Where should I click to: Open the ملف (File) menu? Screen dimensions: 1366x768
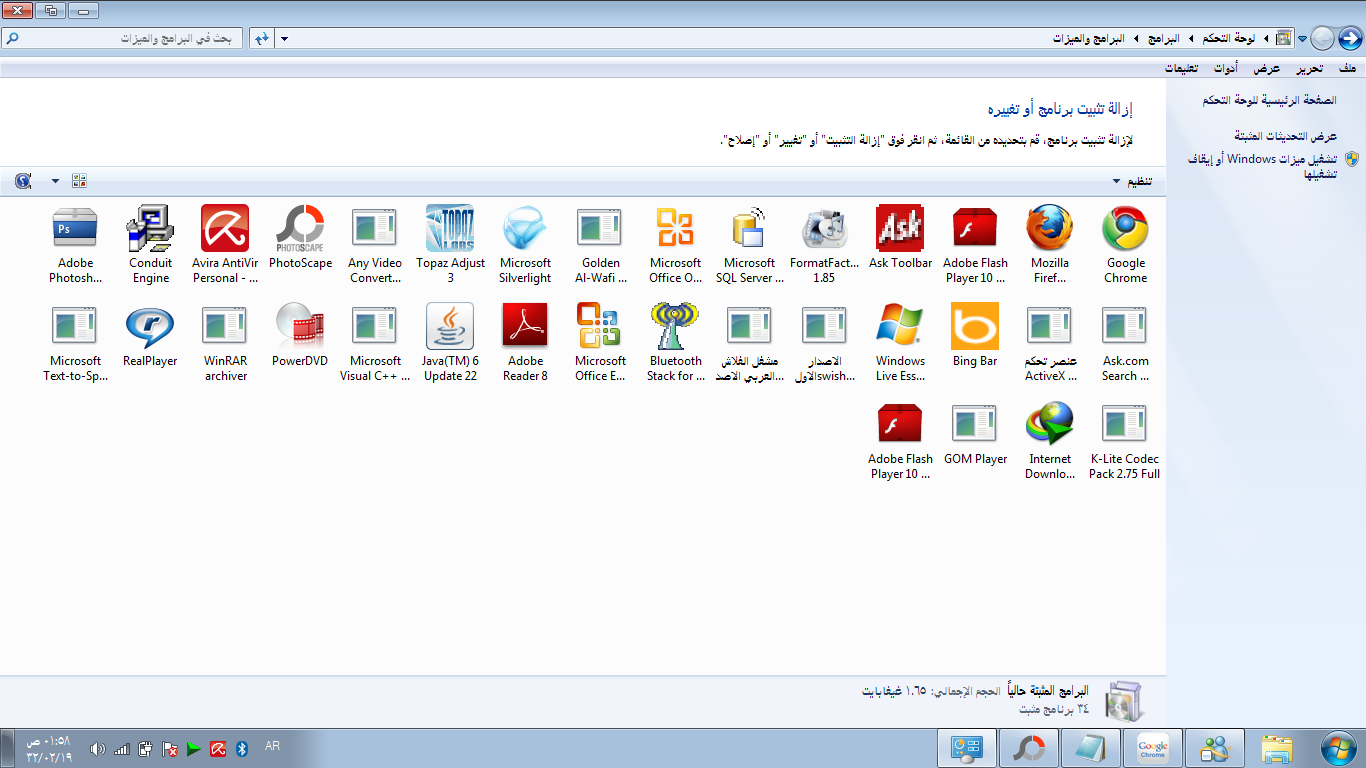1346,68
